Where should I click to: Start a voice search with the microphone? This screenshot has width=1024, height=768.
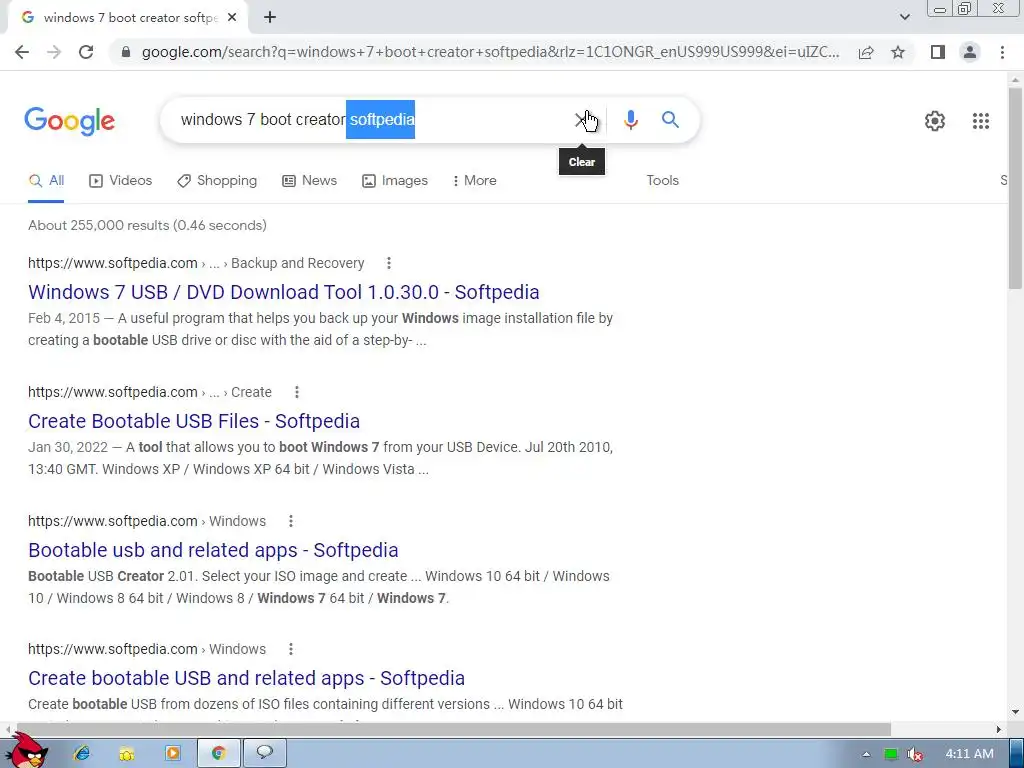click(630, 120)
